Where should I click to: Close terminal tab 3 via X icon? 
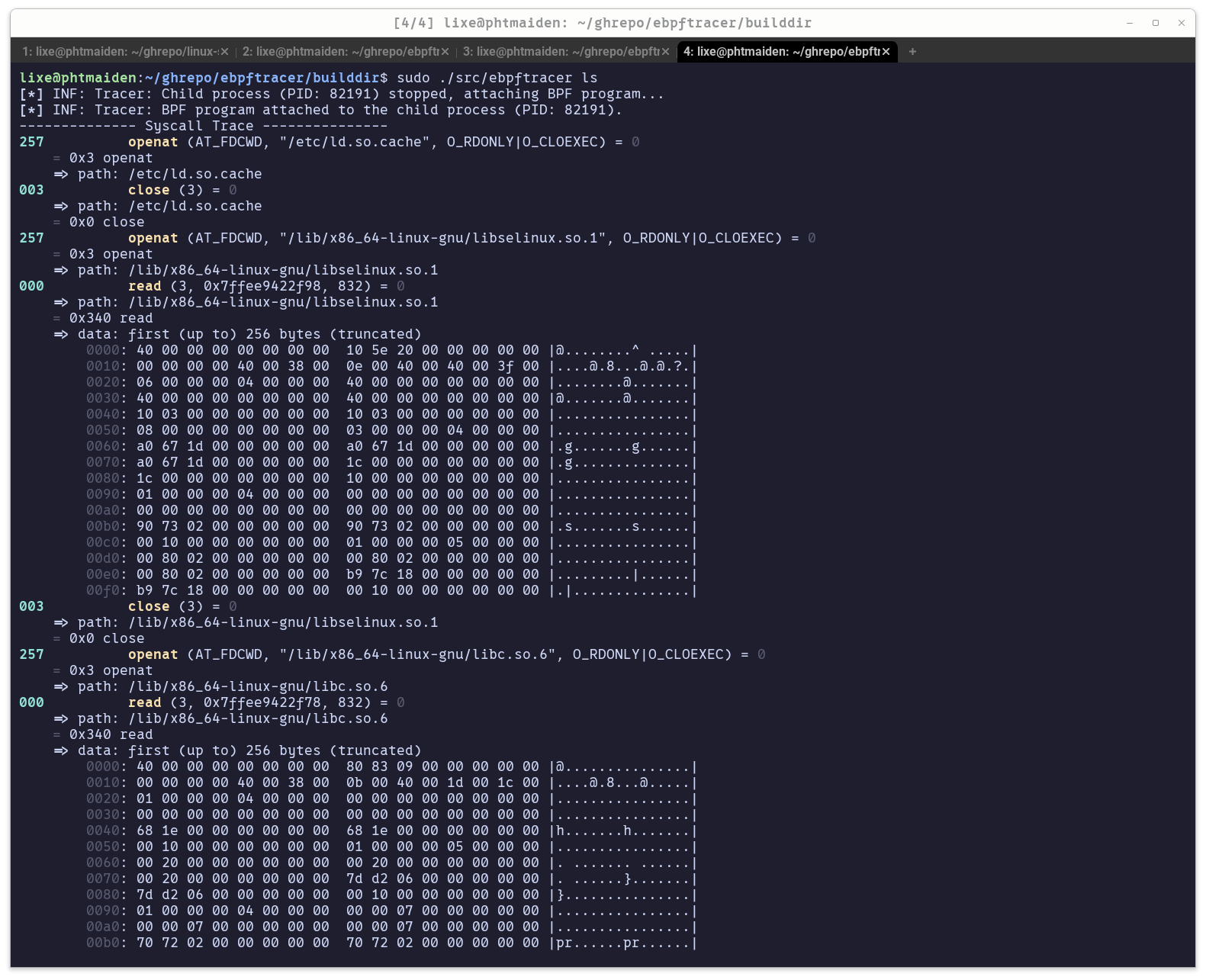click(665, 52)
